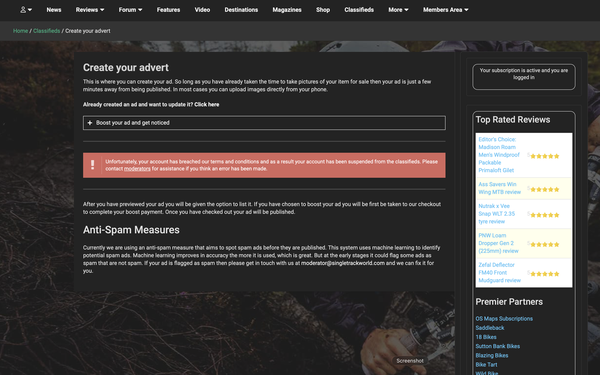Click the 'Anti-Spam Measures' heading
The height and width of the screenshot is (375, 600).
[131, 230]
